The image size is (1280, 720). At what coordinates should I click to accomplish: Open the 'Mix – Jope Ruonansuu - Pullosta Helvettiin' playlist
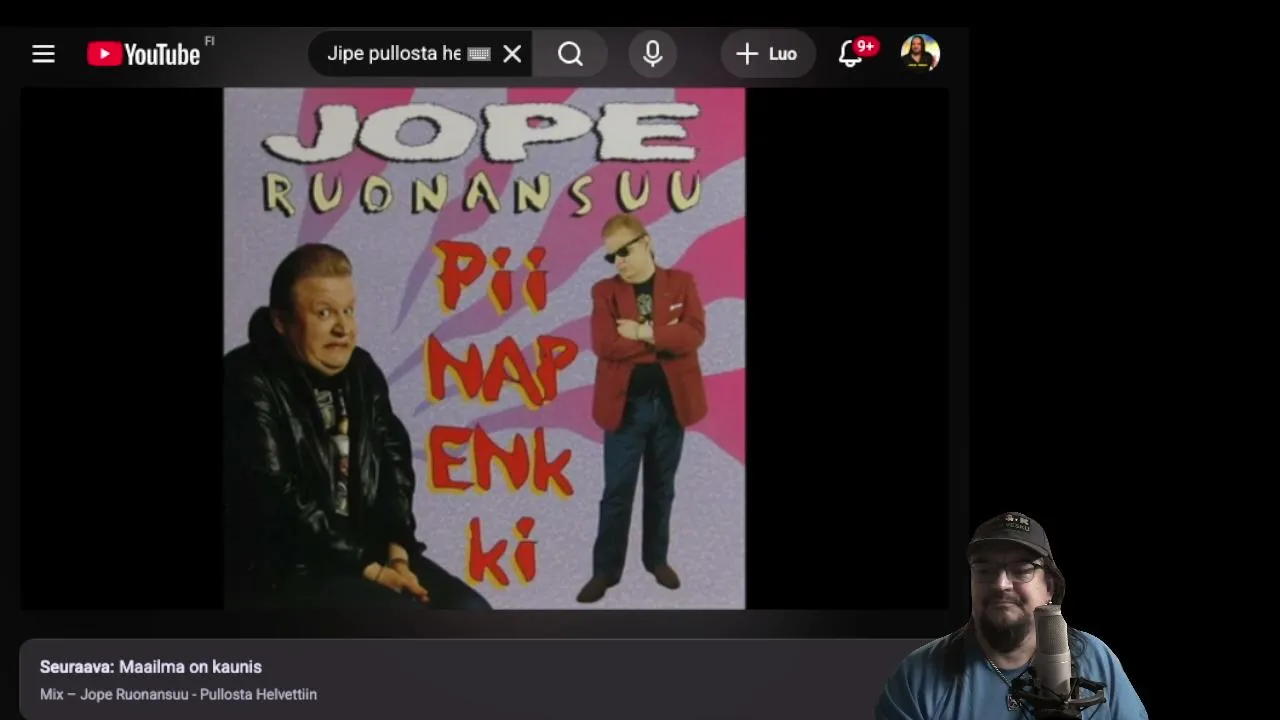[178, 694]
